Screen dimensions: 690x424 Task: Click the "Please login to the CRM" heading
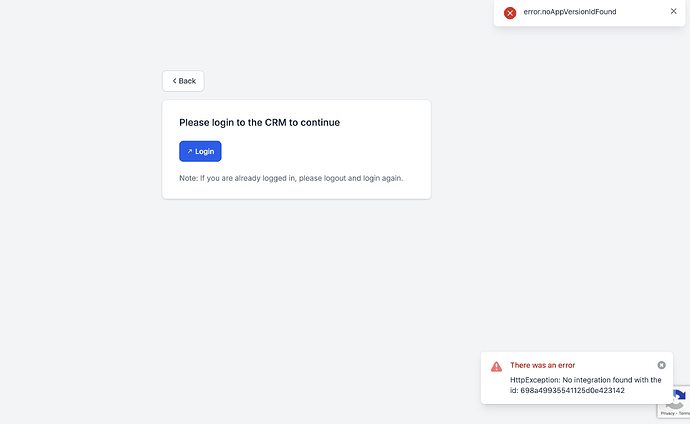pyautogui.click(x=259, y=123)
